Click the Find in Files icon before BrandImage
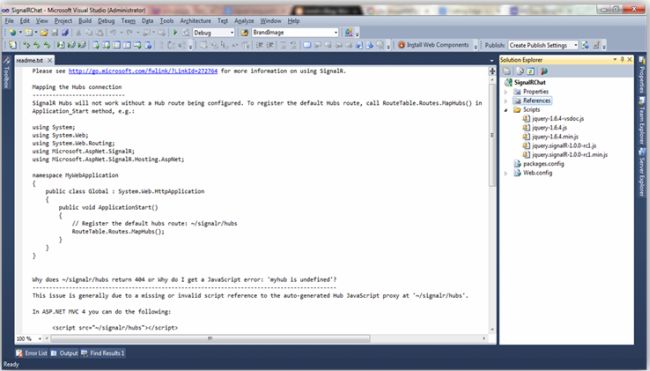This screenshot has height=371, width=650. [245, 32]
